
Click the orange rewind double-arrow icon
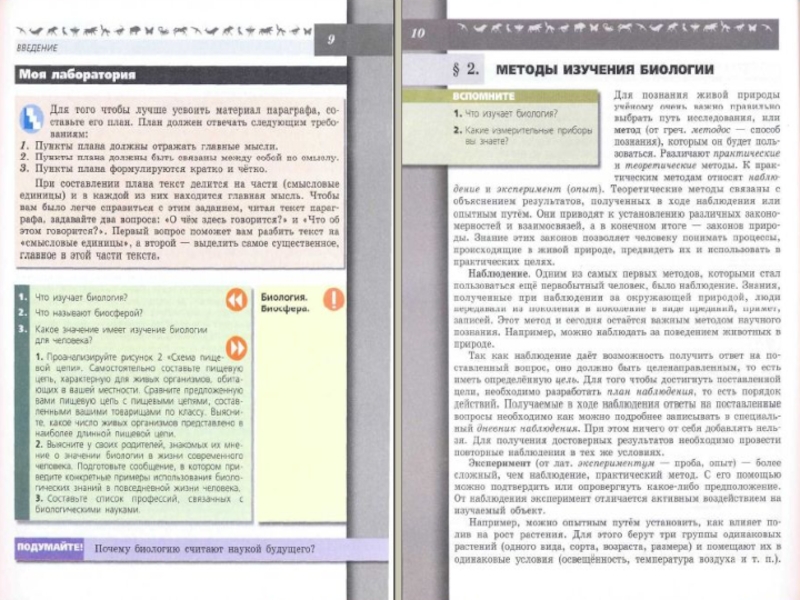(237, 300)
